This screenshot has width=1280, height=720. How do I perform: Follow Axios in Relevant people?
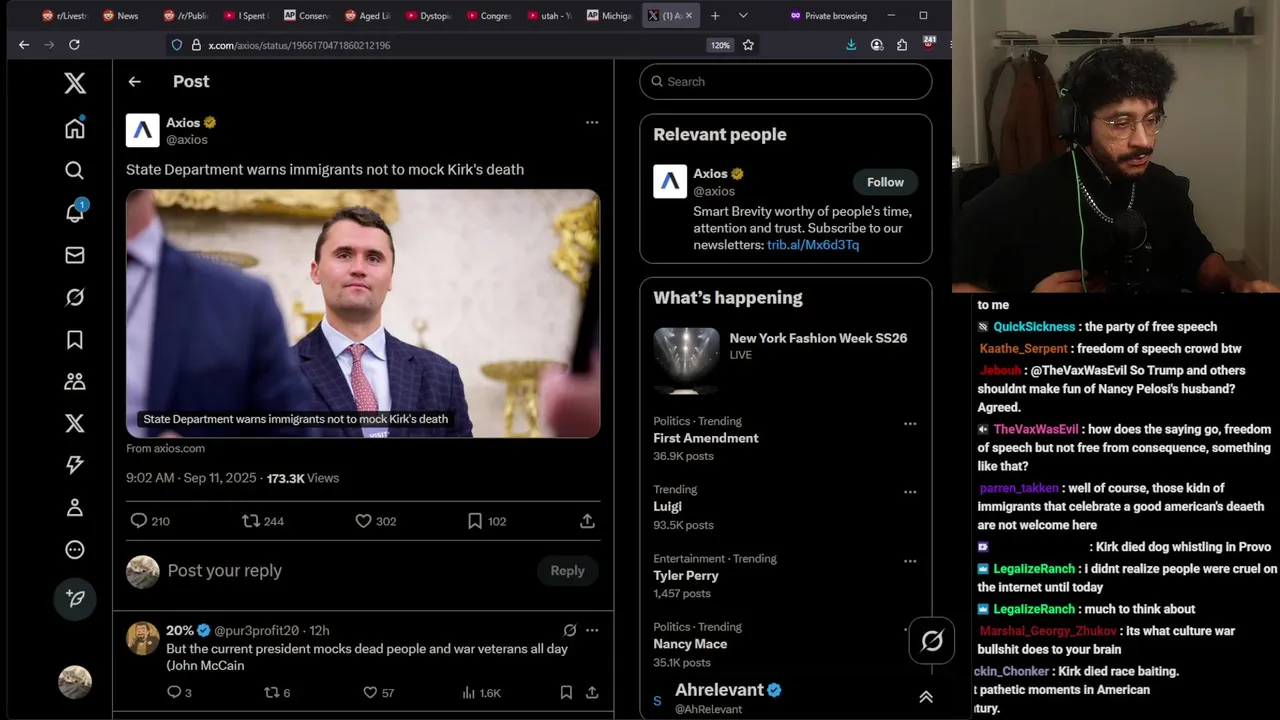point(885,182)
